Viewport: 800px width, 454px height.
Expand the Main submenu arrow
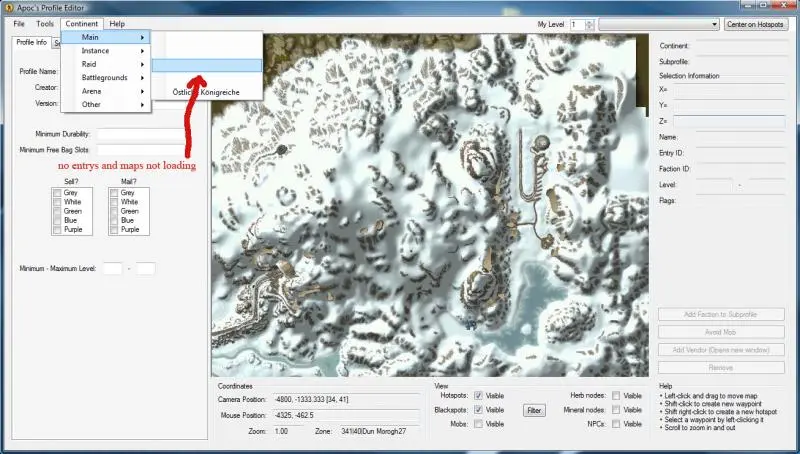pyautogui.click(x=143, y=37)
